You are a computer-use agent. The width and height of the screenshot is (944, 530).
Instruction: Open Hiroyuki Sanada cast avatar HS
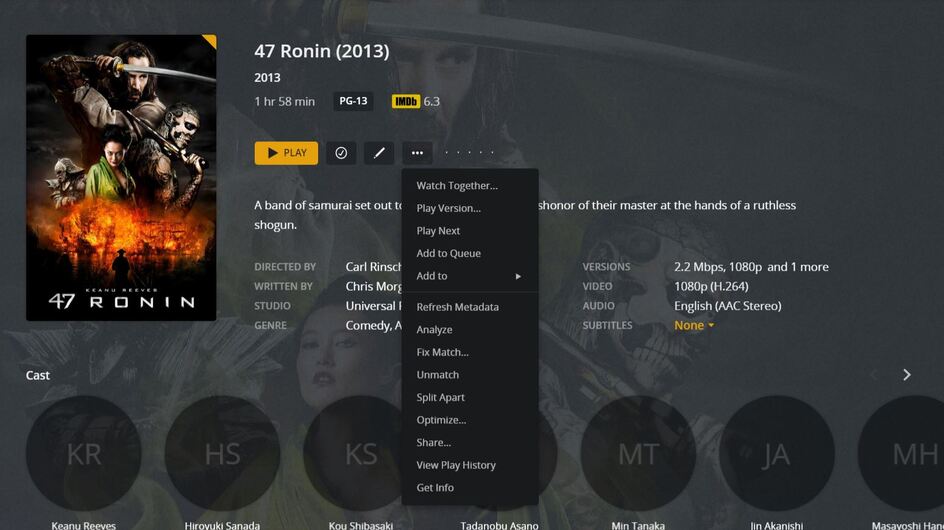point(222,453)
